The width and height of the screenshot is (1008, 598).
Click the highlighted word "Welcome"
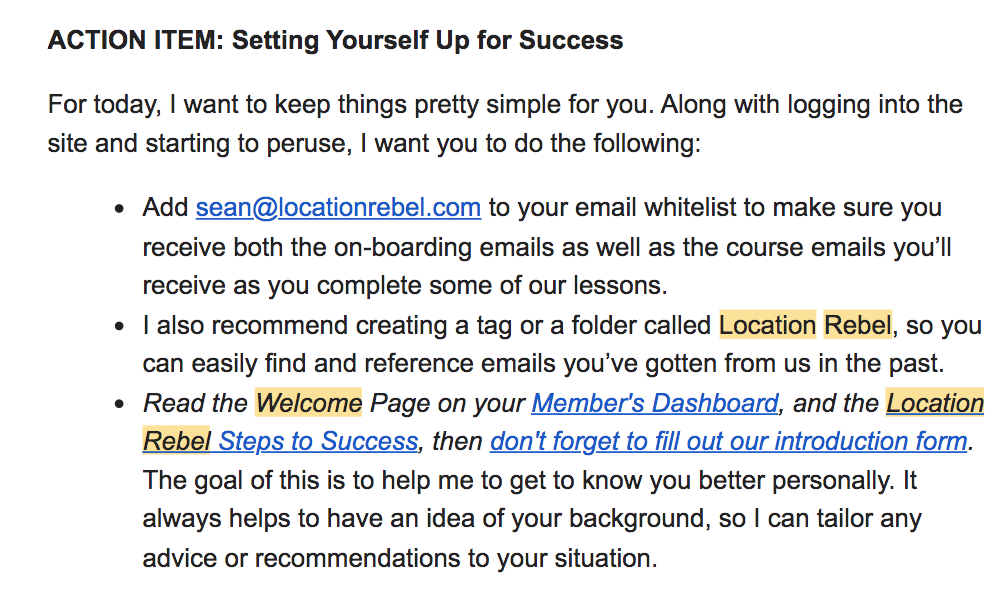click(309, 403)
